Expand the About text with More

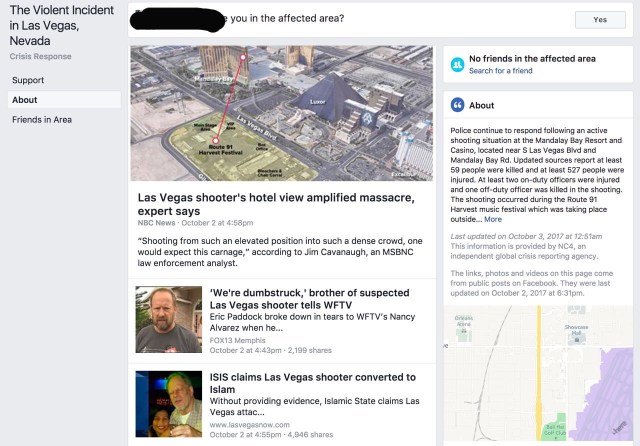(493, 219)
